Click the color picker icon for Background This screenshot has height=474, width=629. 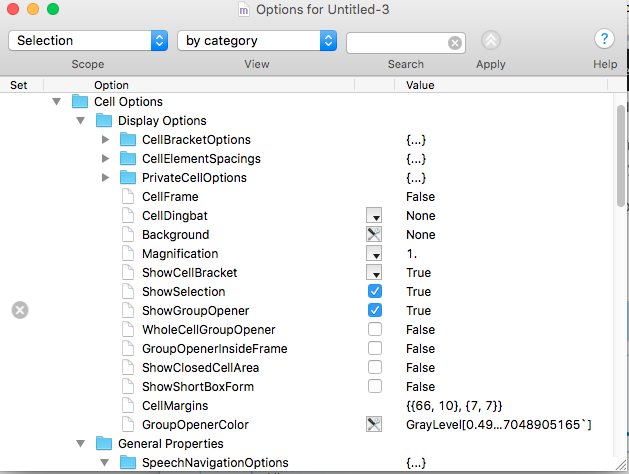click(x=375, y=235)
